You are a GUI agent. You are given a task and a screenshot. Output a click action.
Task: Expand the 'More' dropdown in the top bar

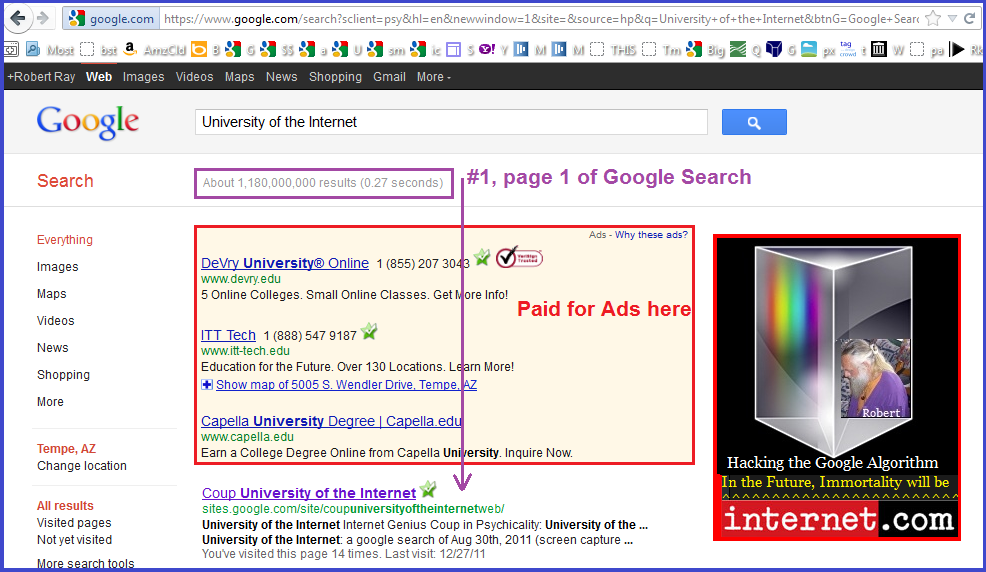point(434,77)
